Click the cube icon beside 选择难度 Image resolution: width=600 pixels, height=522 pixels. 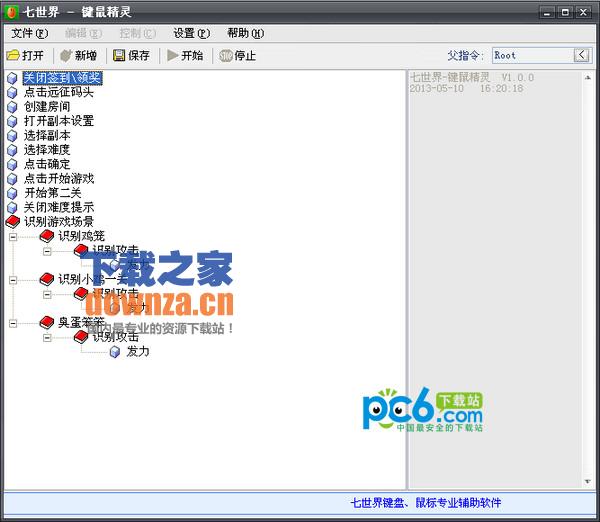click(12, 150)
